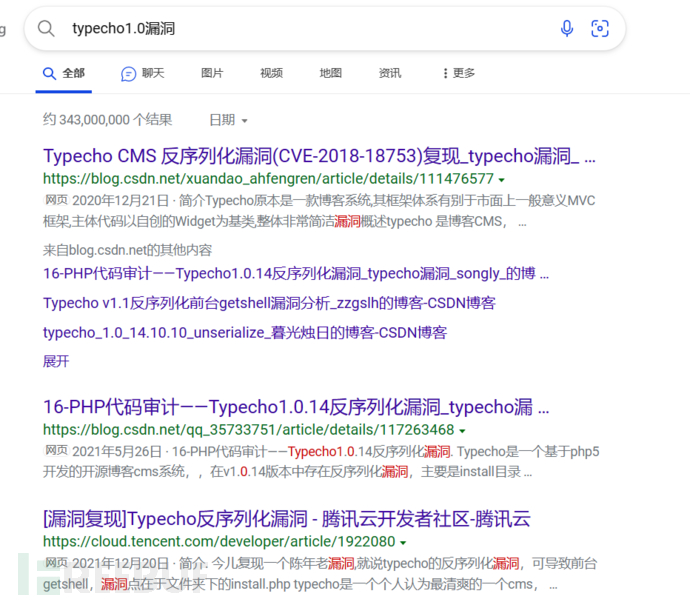The width and height of the screenshot is (690, 602).
Task: Click URL blog.csdn.net/xuandao_ahfengren link
Action: point(268,179)
